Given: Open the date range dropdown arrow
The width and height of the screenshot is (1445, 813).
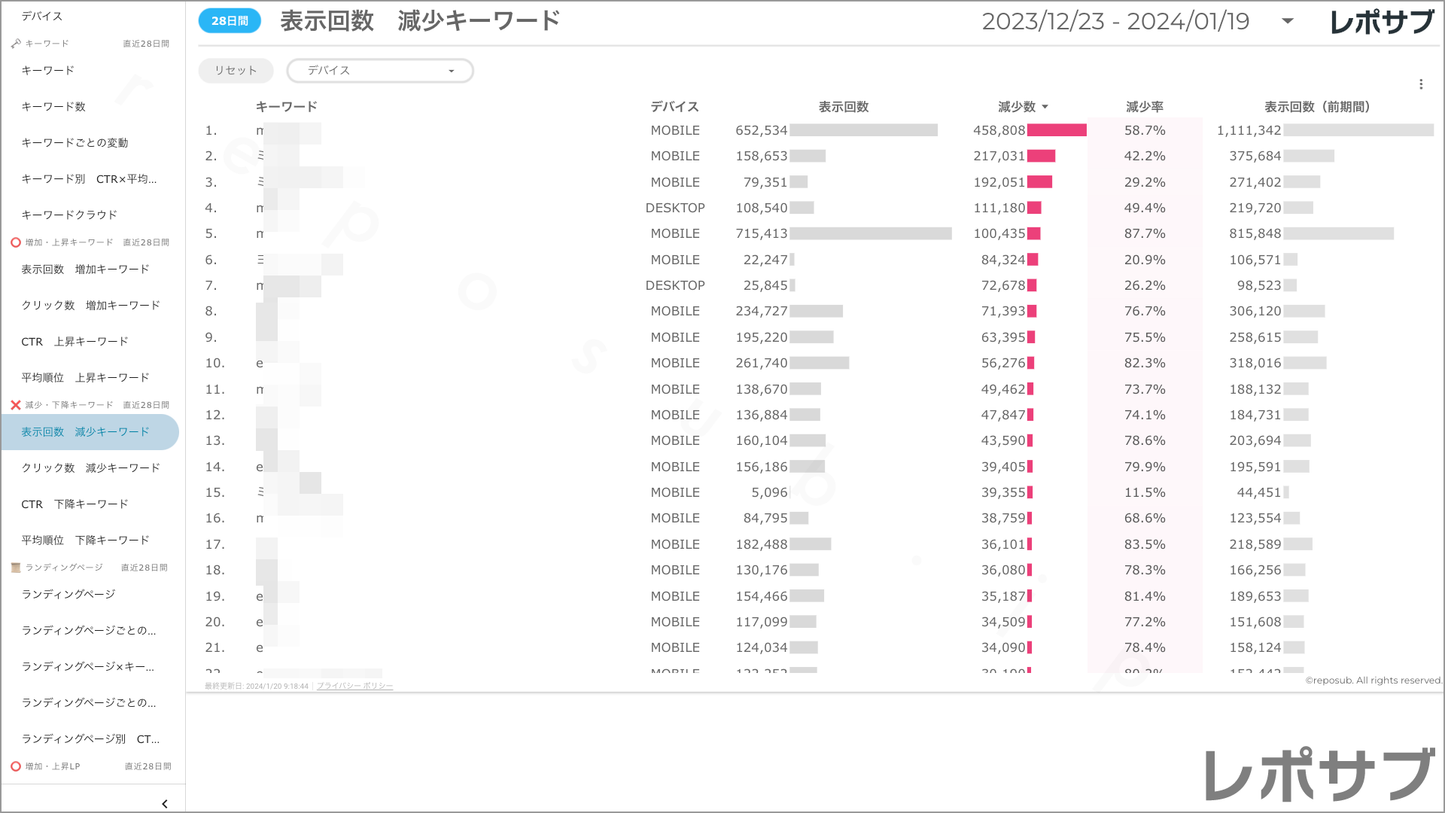Looking at the screenshot, I should [x=1287, y=21].
